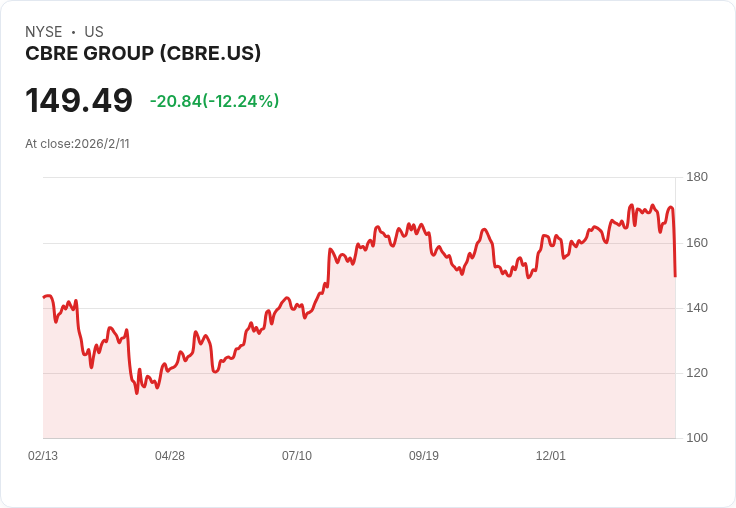Click the 120 y-axis price label
This screenshot has height=508, width=736.
tap(697, 373)
